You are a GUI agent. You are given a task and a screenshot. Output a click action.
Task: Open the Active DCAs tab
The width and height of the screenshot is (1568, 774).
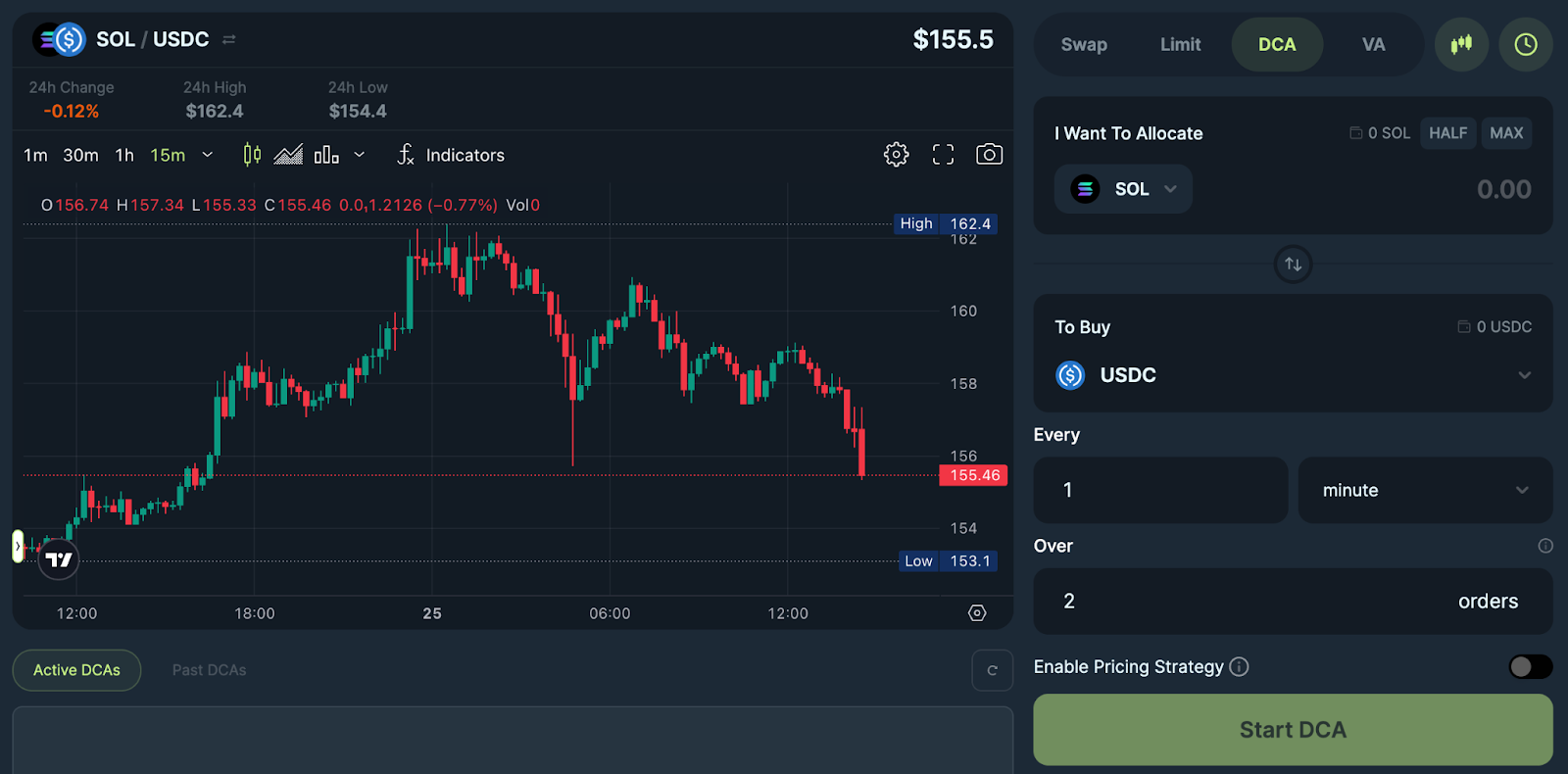click(x=76, y=670)
